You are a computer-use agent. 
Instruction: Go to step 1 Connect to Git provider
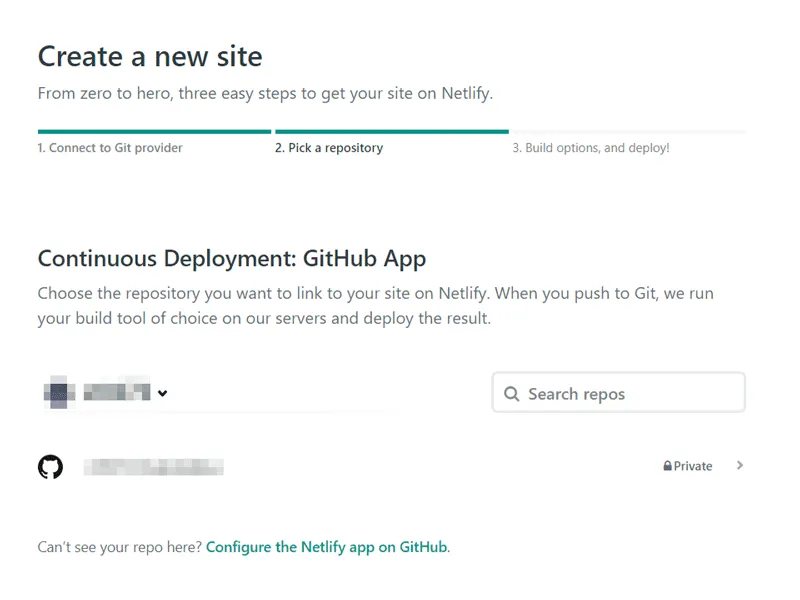point(110,148)
